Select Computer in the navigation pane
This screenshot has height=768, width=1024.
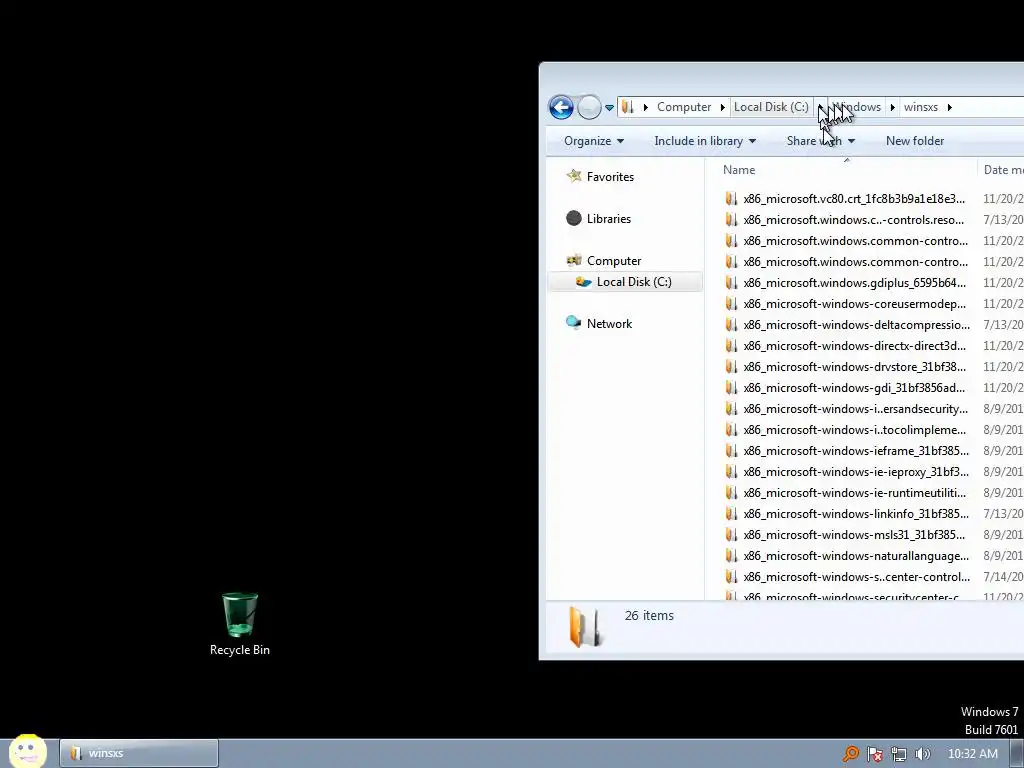tap(614, 261)
